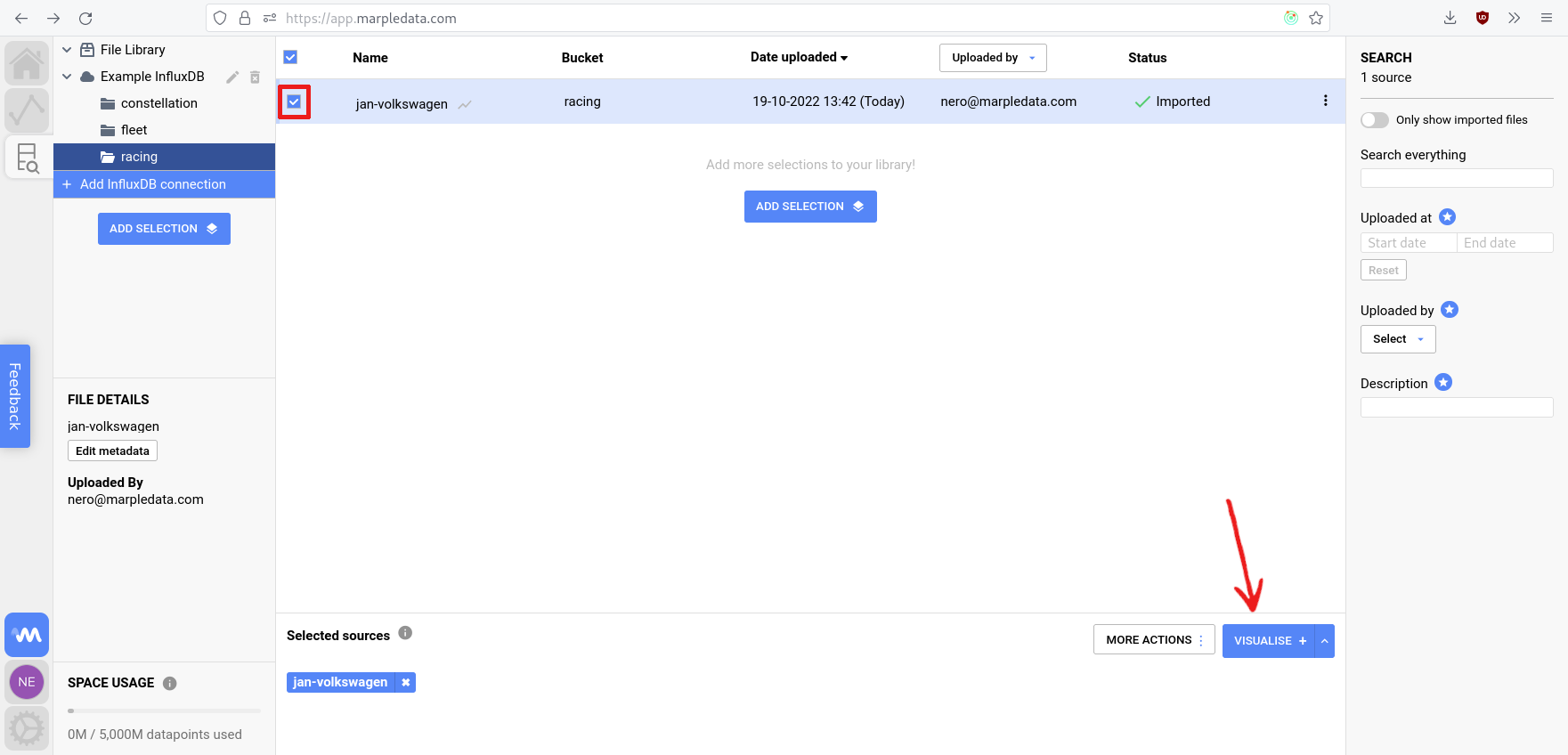Click the Edit metadata button
Image resolution: width=1568 pixels, height=755 pixels.
pos(112,451)
